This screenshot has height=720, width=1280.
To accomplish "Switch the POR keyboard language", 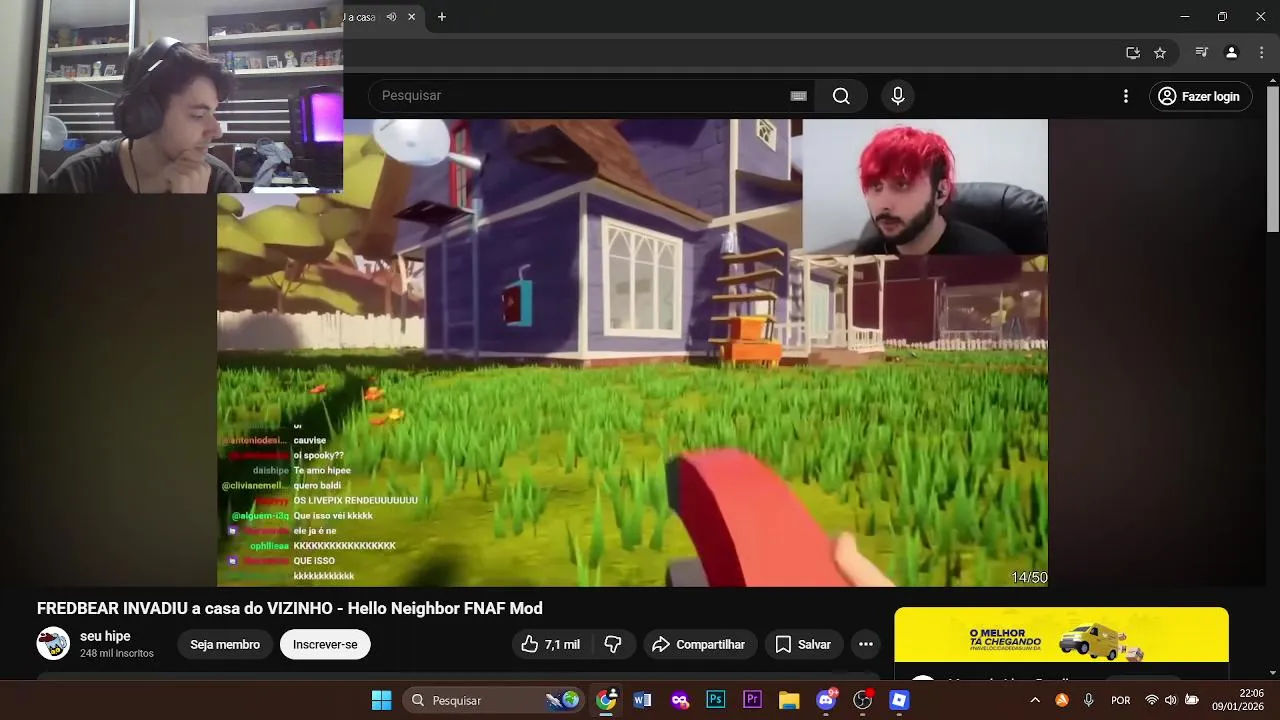I will 1121,700.
